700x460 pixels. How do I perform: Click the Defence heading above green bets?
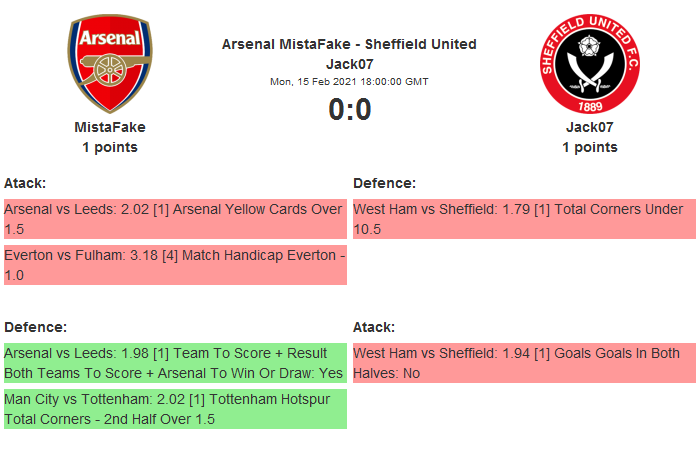[35, 327]
